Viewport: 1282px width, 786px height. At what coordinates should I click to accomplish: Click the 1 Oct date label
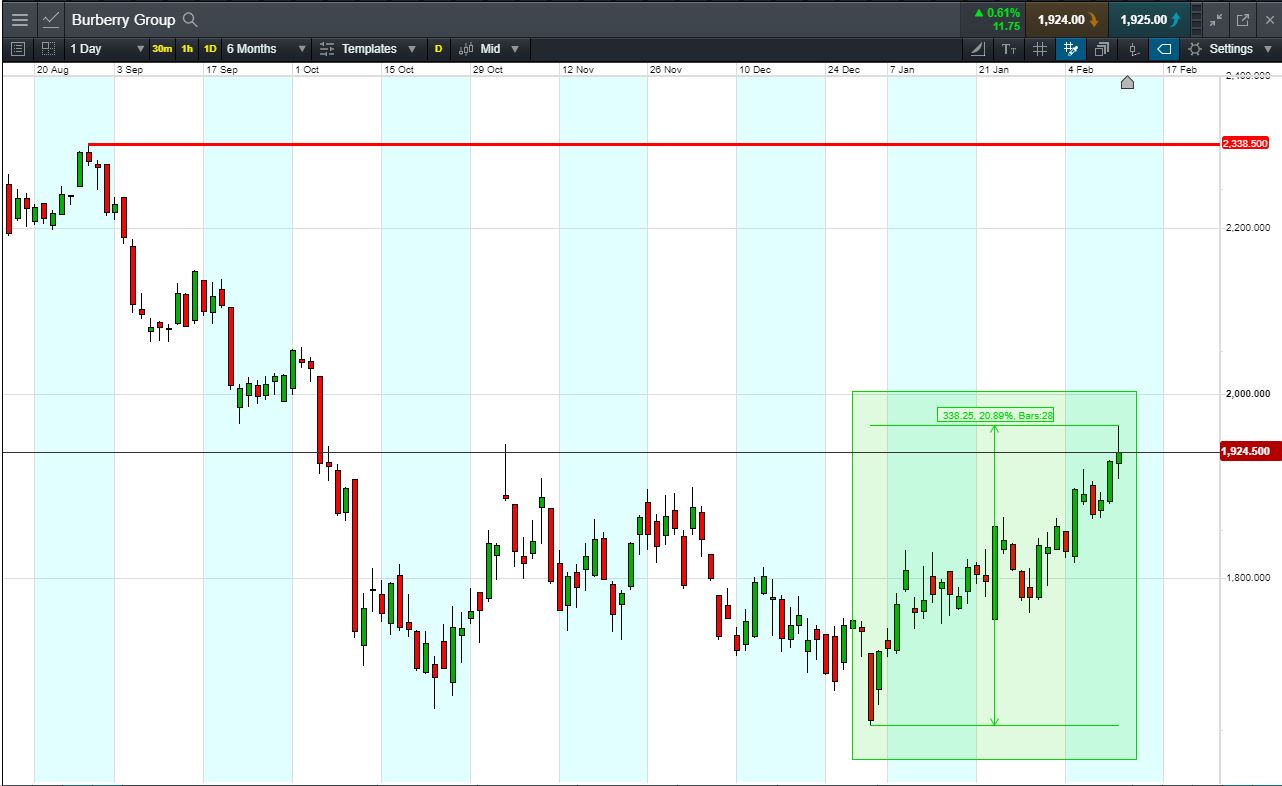pos(308,70)
